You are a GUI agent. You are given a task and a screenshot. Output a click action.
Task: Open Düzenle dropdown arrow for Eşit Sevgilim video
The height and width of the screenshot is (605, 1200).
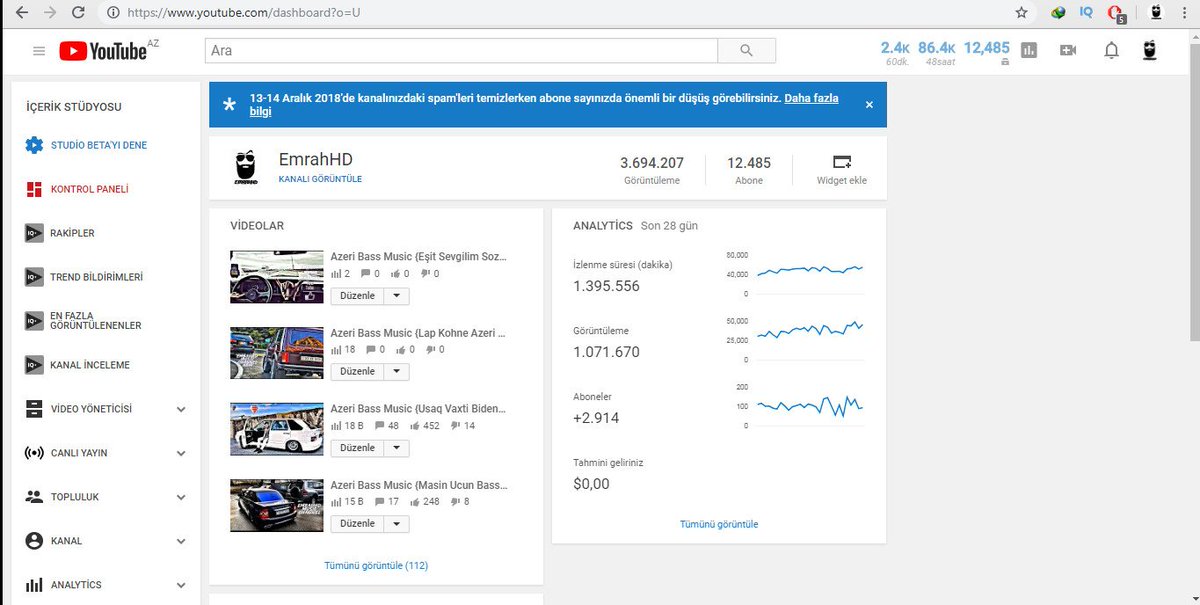(395, 296)
